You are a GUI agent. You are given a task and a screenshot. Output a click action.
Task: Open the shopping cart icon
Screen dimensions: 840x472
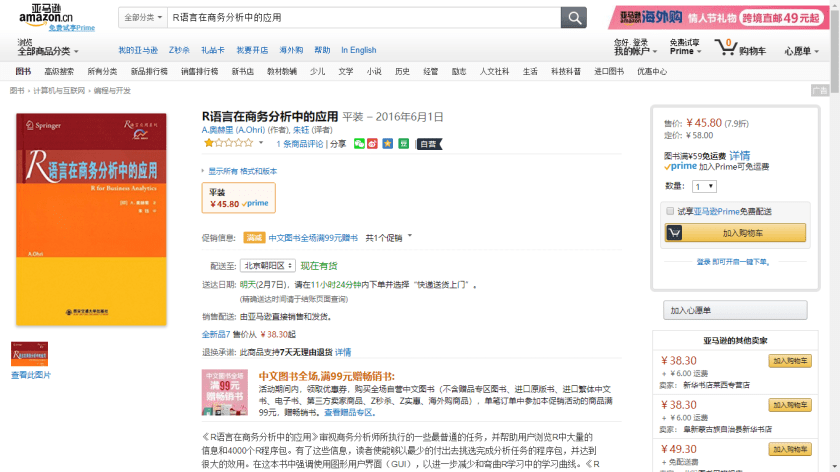coord(725,47)
